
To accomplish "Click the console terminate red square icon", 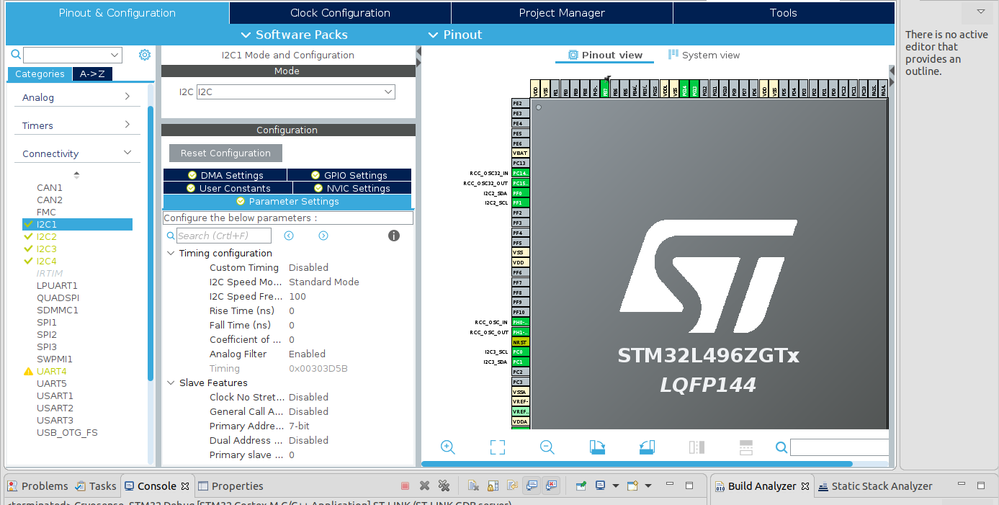I will point(405,486).
